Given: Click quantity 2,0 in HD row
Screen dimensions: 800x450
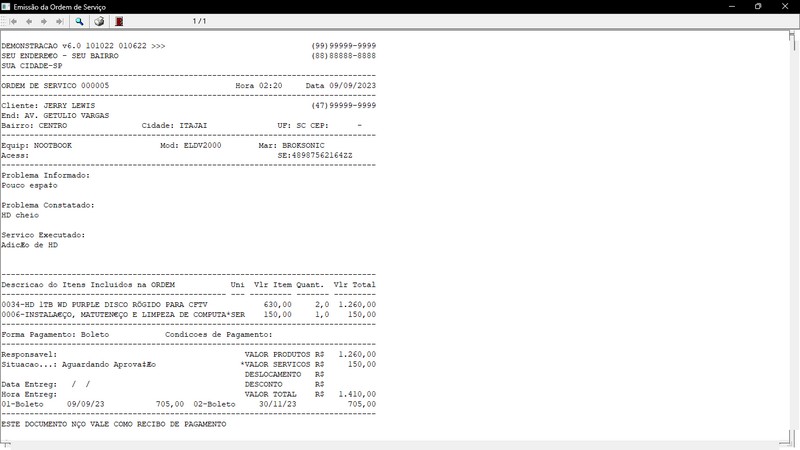Looking at the screenshot, I should click(322, 305).
